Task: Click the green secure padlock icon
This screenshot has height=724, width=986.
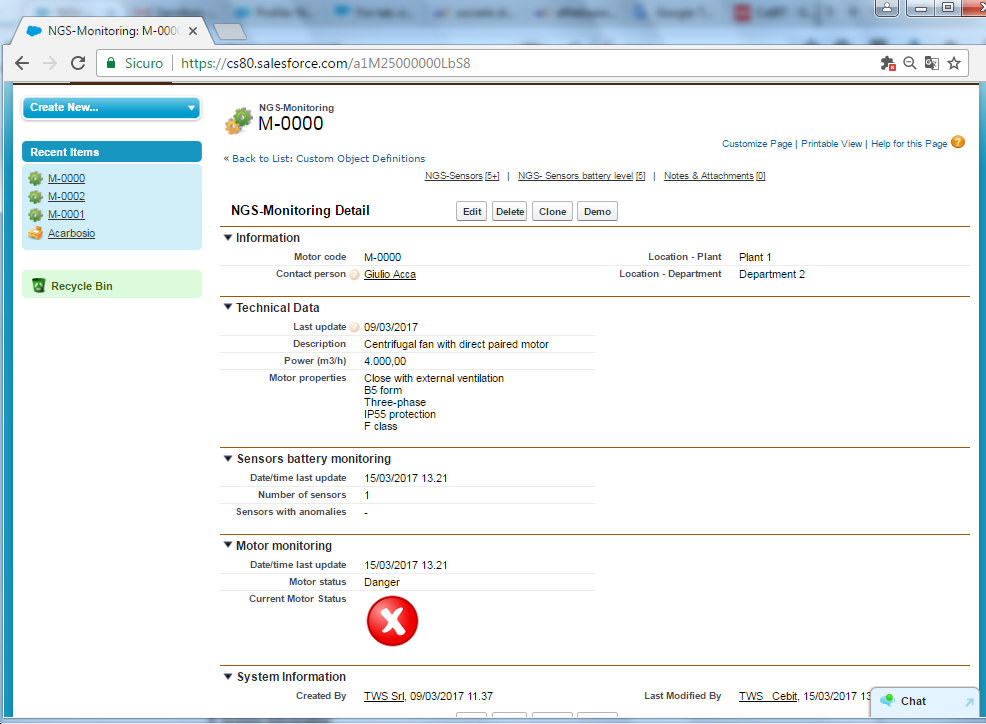Action: [111, 63]
